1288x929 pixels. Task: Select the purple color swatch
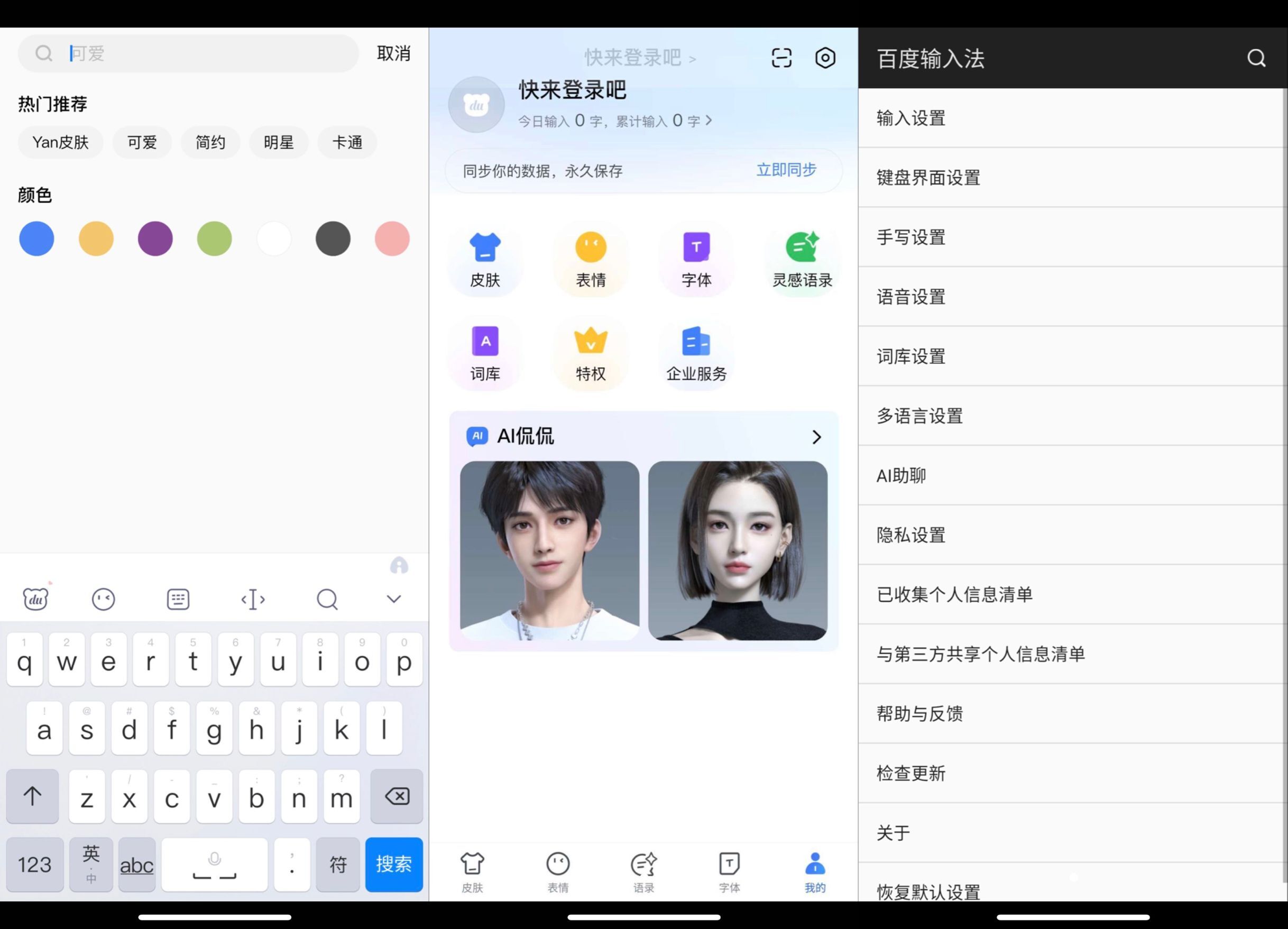[x=155, y=238]
